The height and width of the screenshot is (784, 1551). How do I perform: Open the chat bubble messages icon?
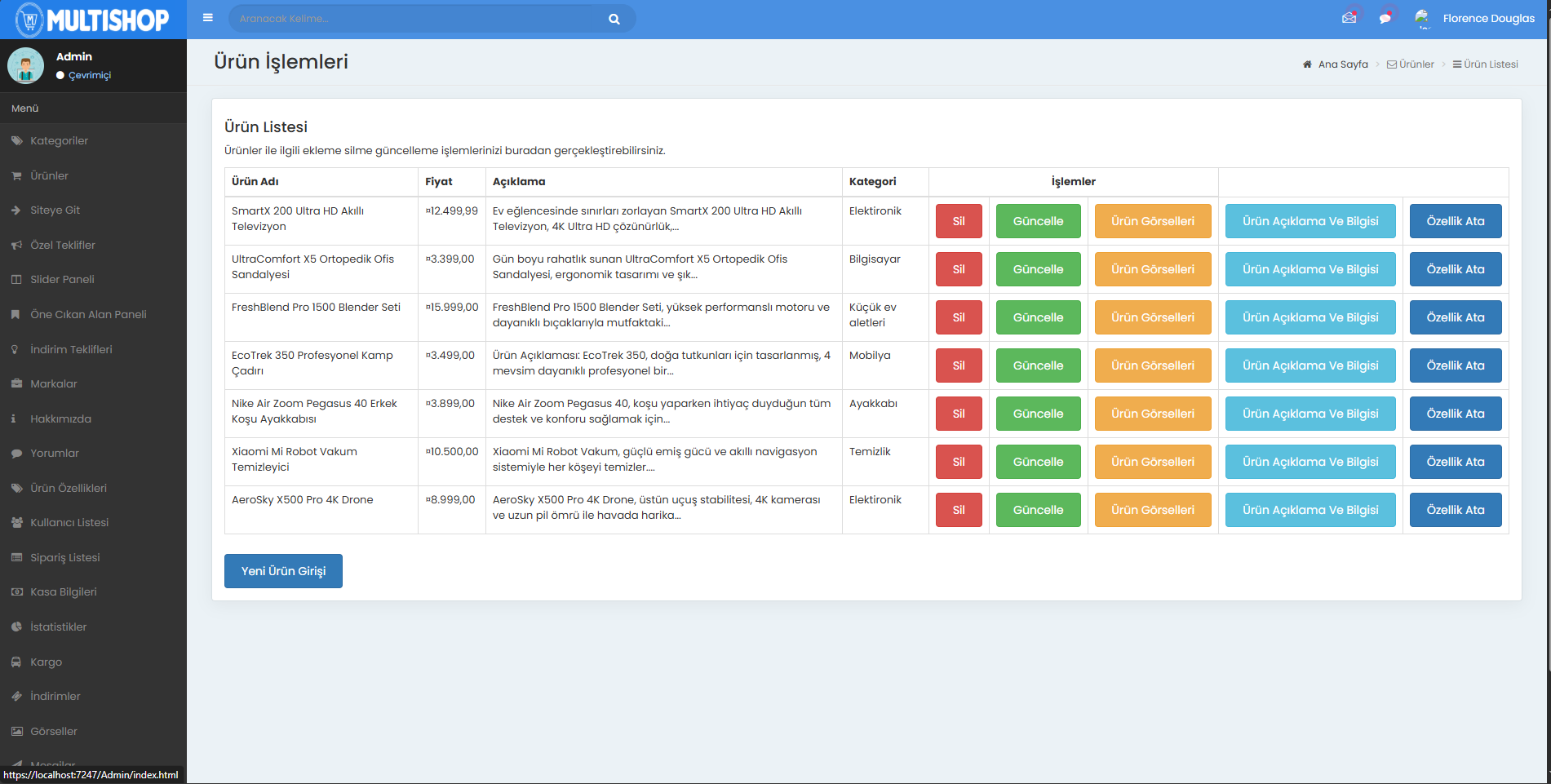1385,18
